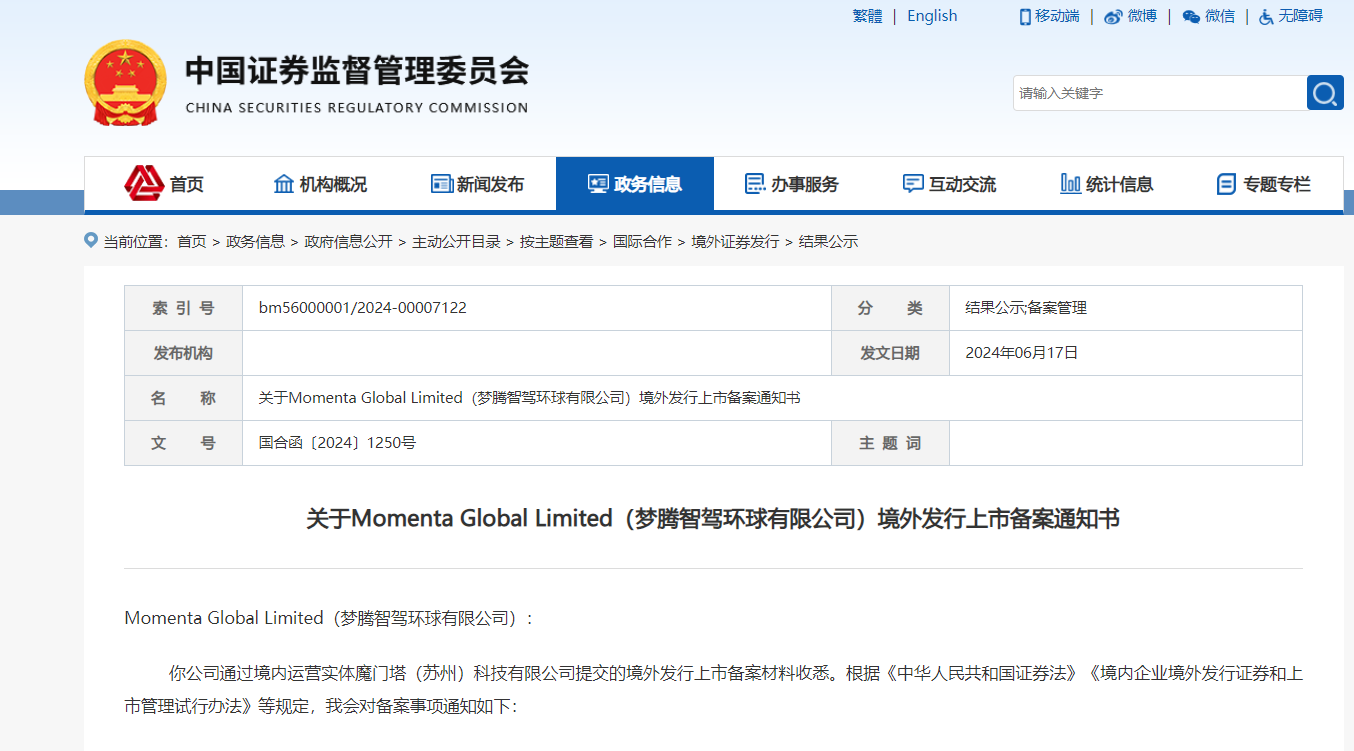Click the bold article headline

[713, 519]
